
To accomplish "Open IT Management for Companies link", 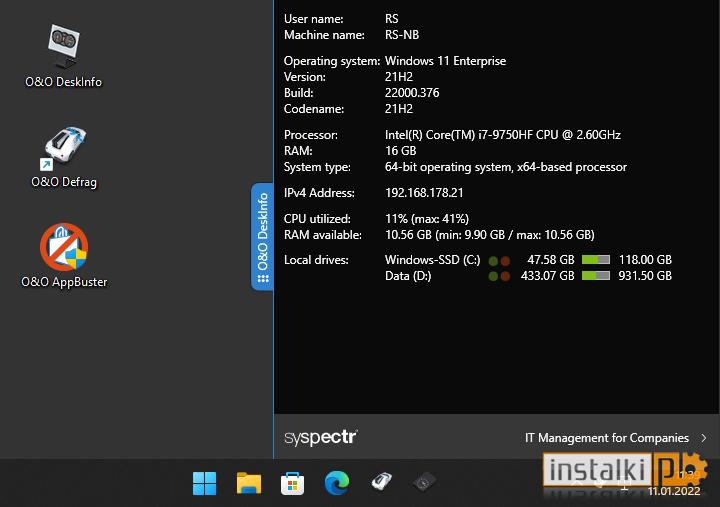I will 607,438.
